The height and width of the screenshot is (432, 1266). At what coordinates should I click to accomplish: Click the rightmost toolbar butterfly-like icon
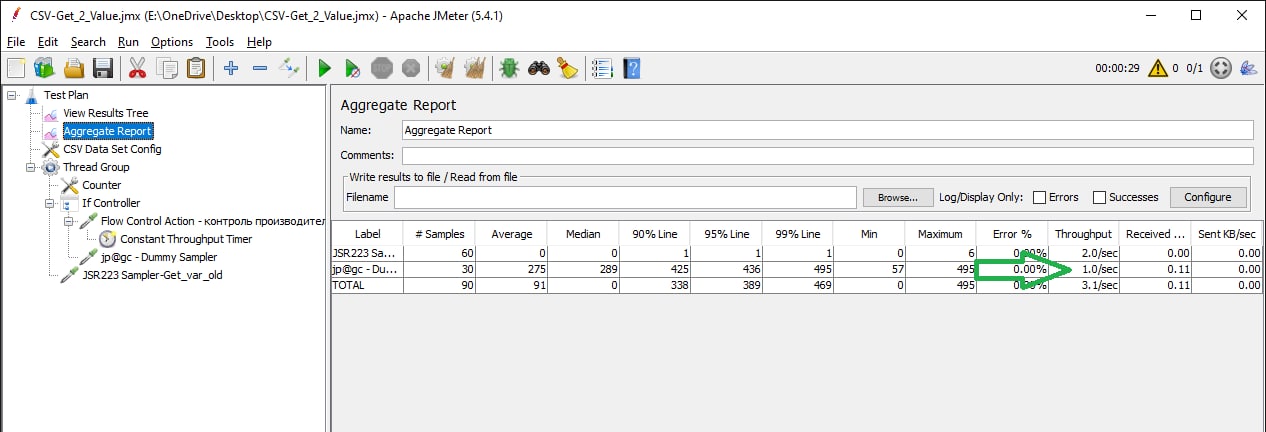coord(1248,68)
